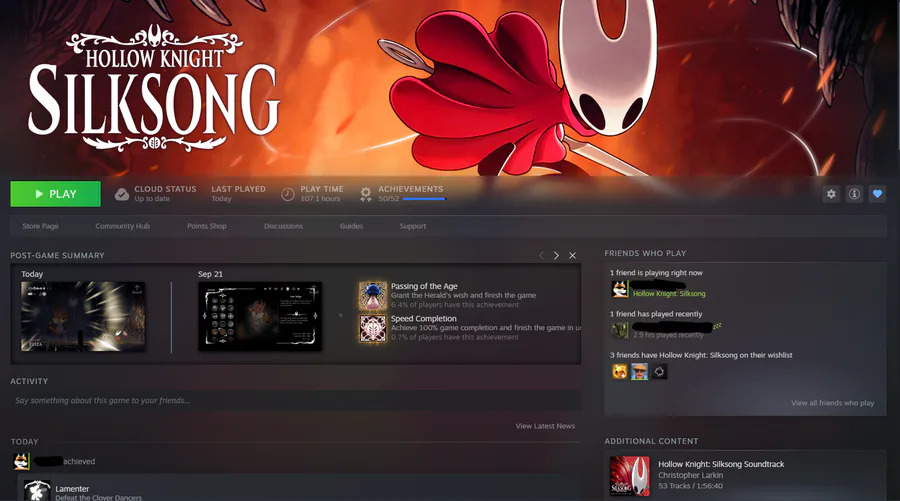Click the Lamenter achievement icon

tap(37, 491)
